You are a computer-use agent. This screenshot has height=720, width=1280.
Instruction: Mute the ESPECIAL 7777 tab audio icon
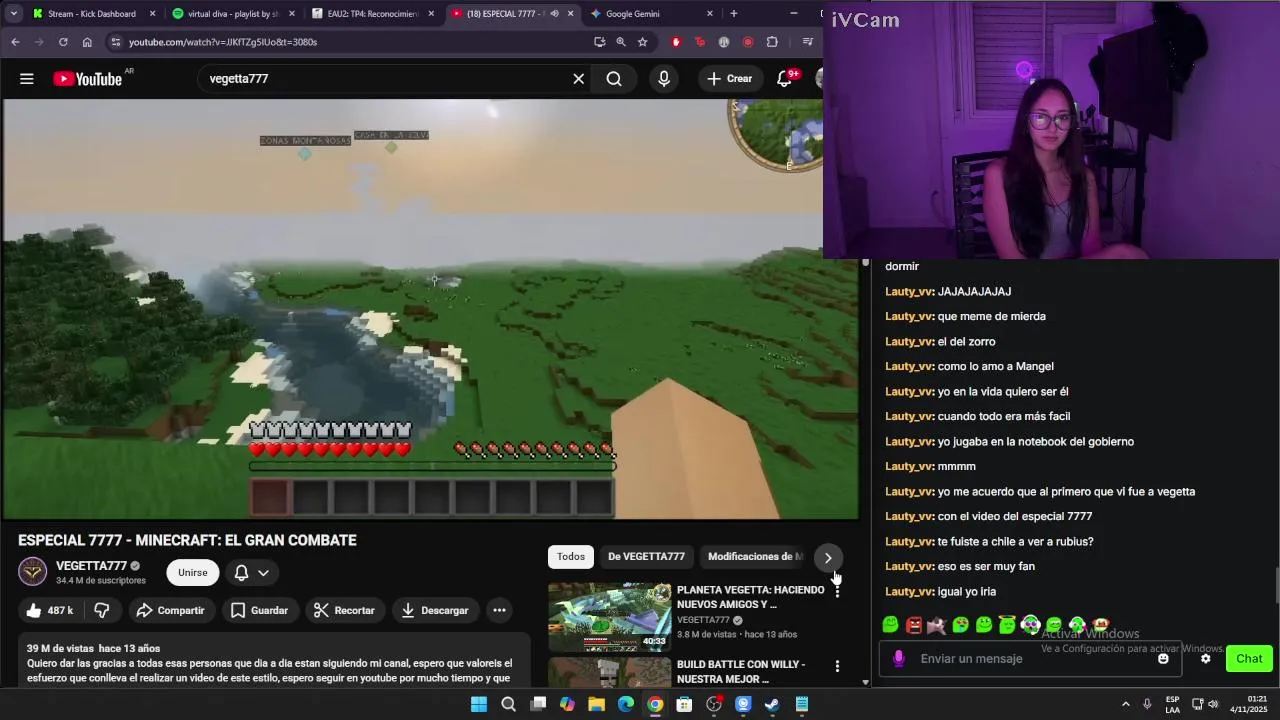point(554,14)
